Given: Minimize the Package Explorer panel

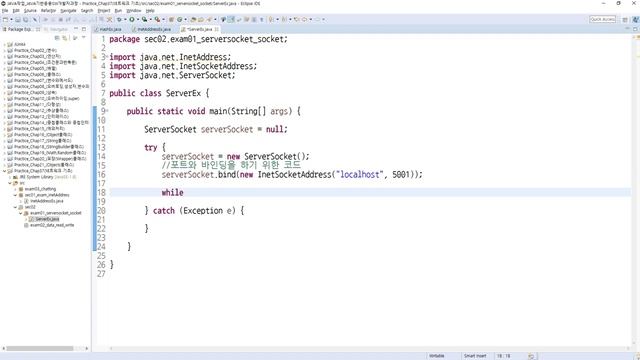Looking at the screenshot, I should [x=76, y=29].
